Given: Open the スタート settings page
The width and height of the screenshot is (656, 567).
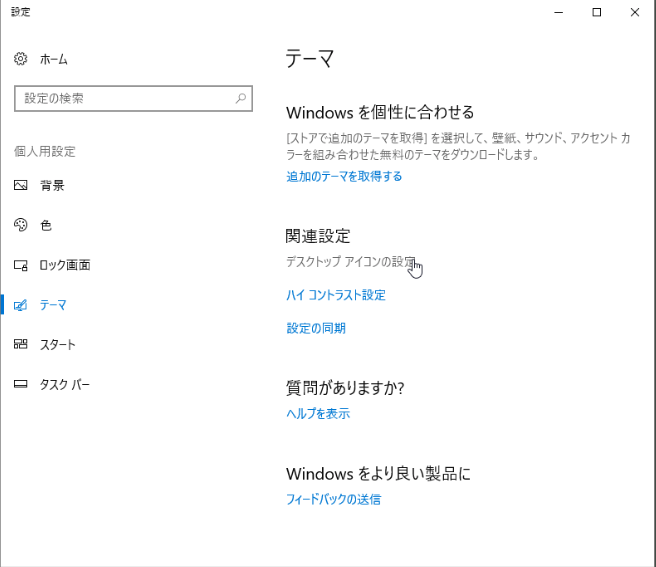Looking at the screenshot, I should coord(58,344).
